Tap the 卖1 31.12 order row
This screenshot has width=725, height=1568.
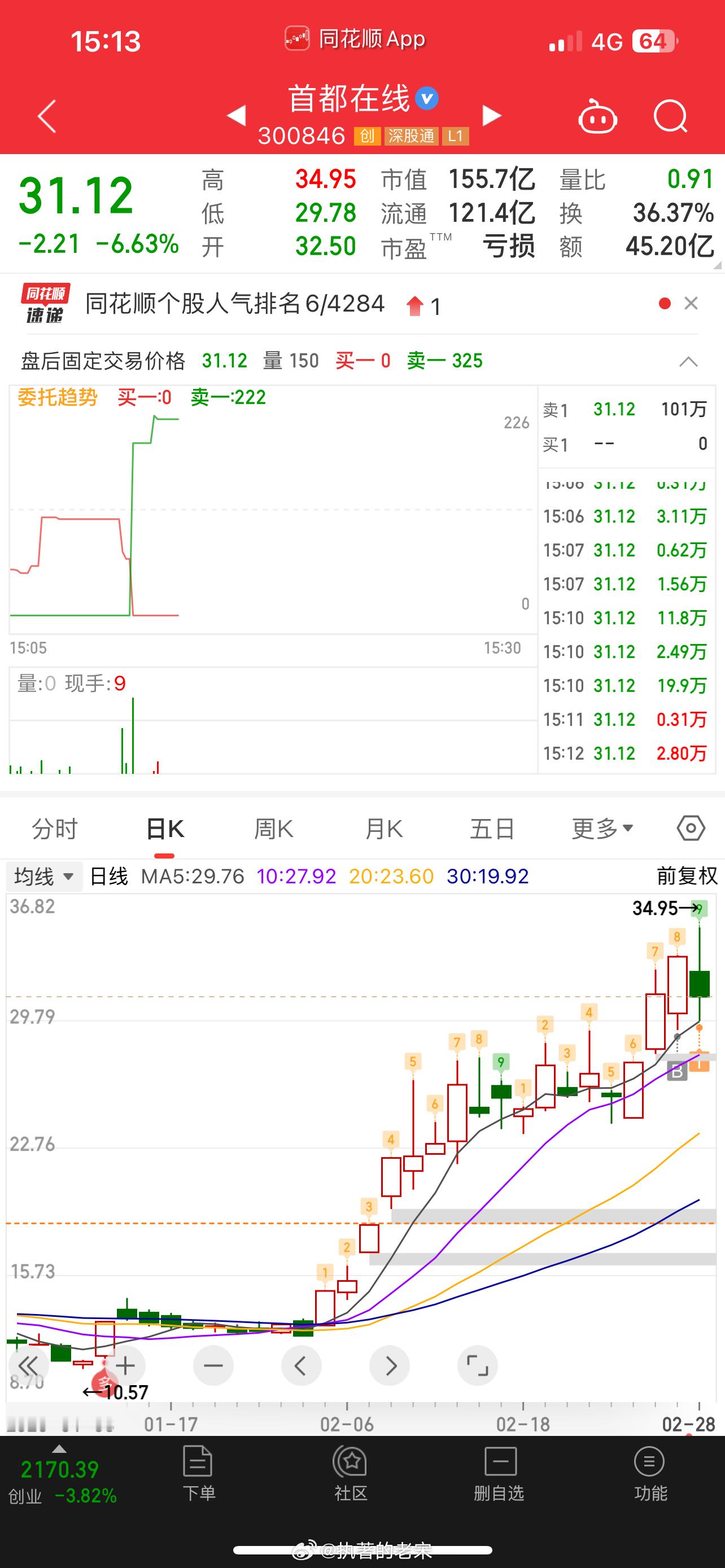point(625,409)
